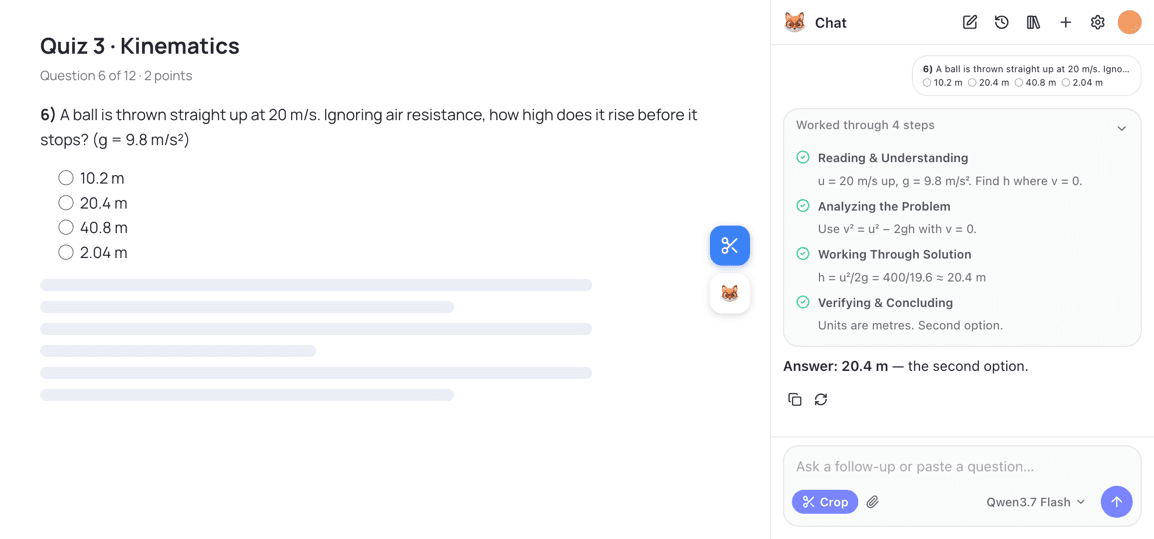Image resolution: width=1154 pixels, height=539 pixels.
Task: Click the floating fox assistant button
Action: pyautogui.click(x=729, y=294)
